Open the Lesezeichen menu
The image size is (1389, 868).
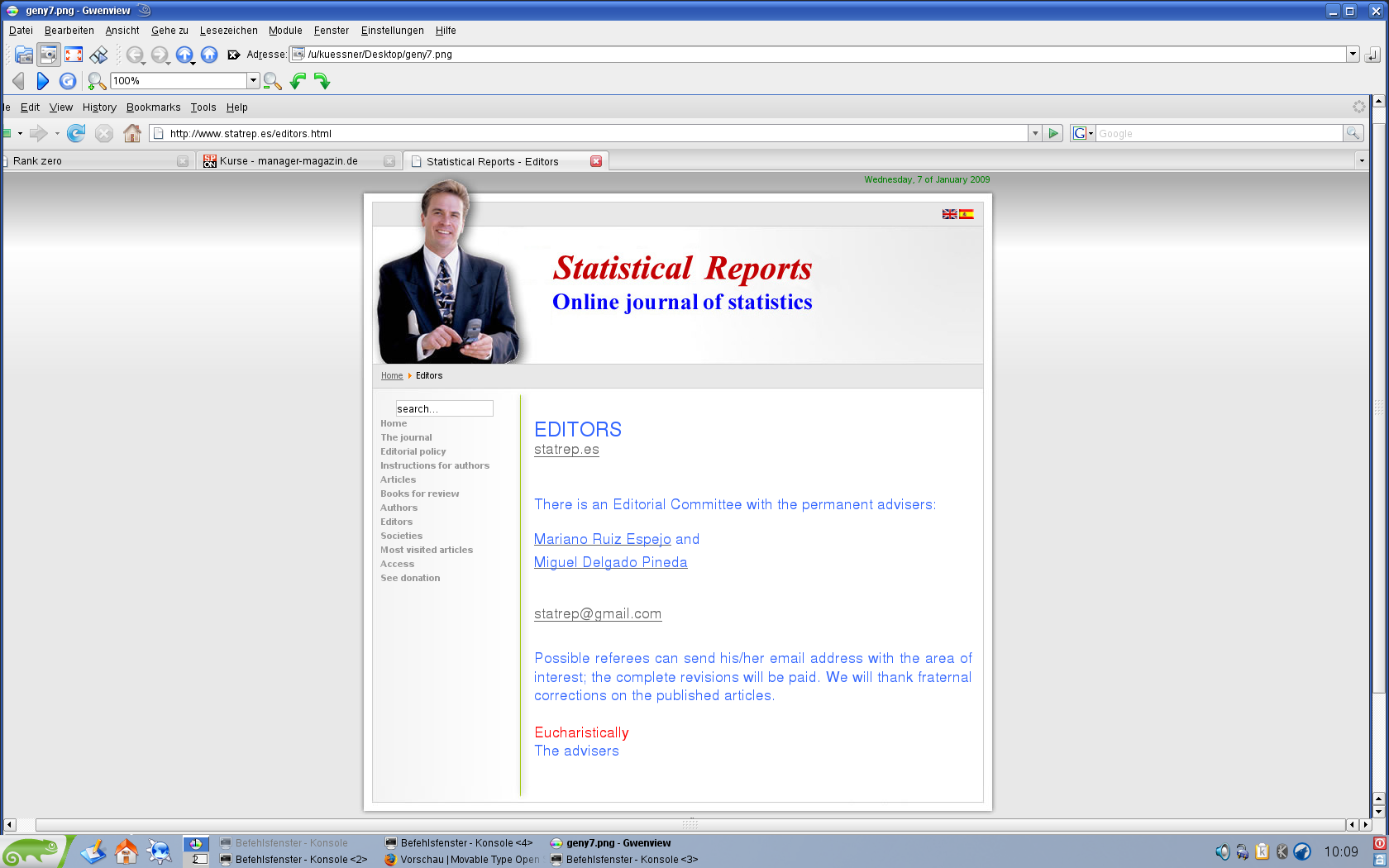[x=228, y=31]
